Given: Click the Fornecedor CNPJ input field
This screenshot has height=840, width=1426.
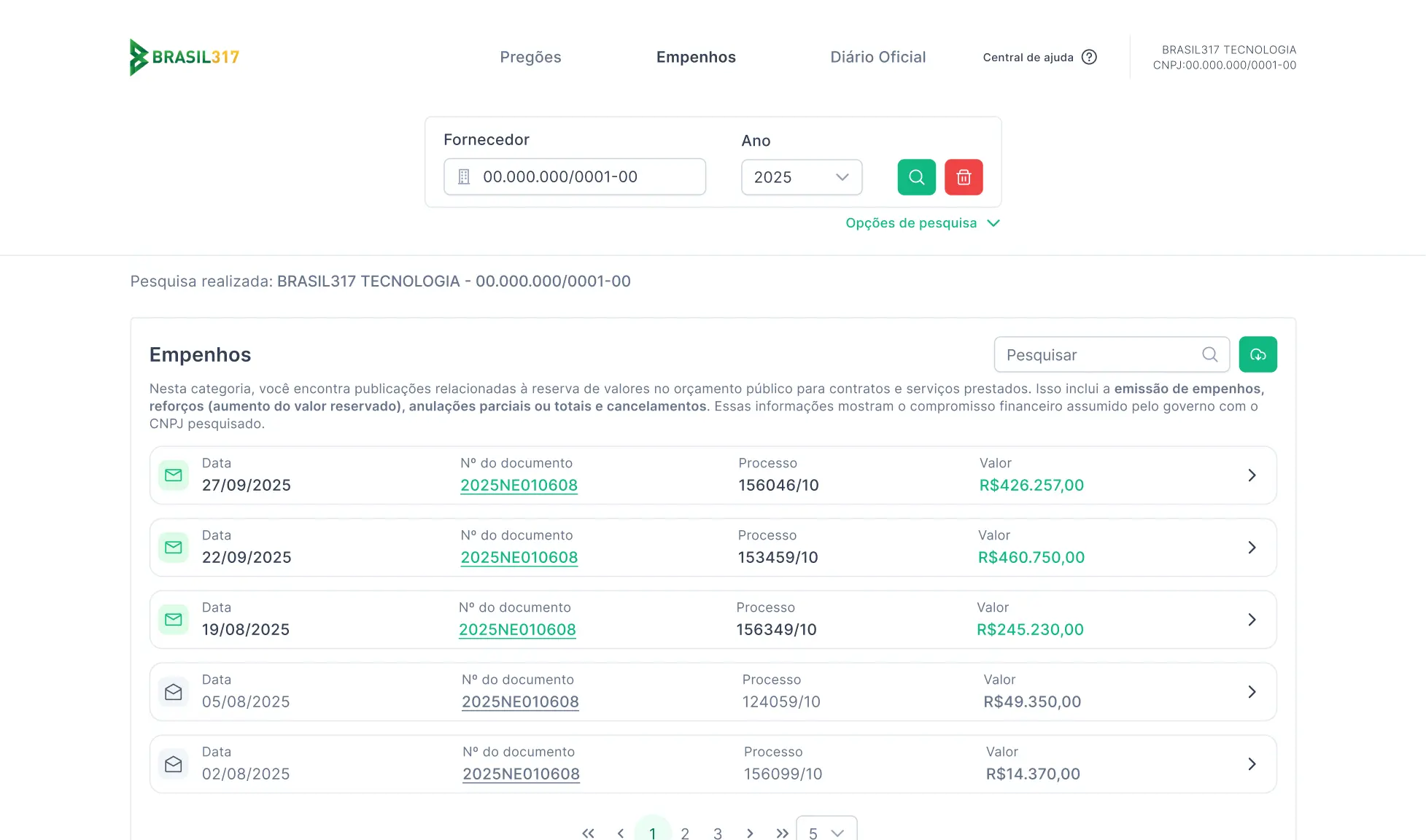Looking at the screenshot, I should [575, 177].
